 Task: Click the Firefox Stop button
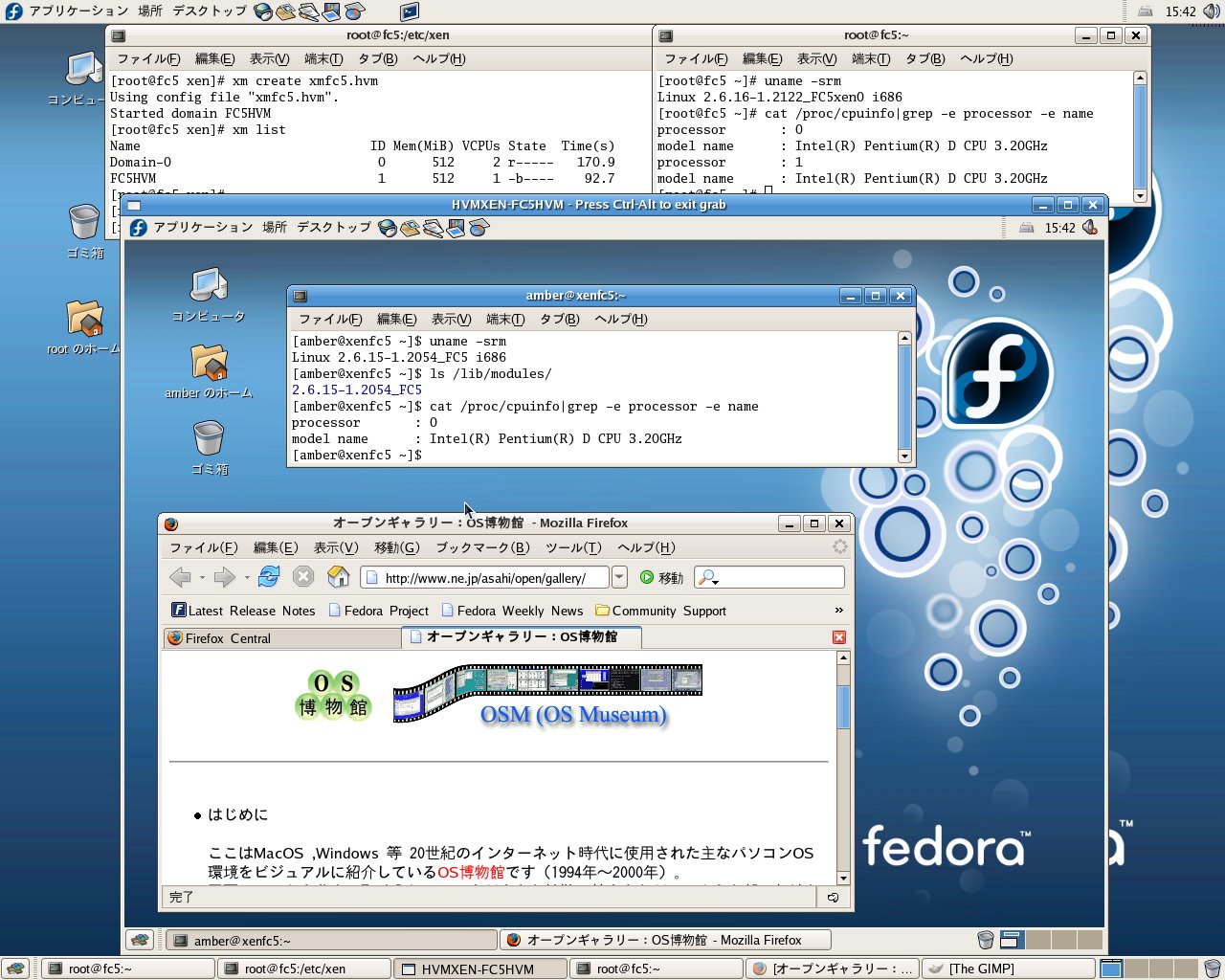[x=303, y=577]
